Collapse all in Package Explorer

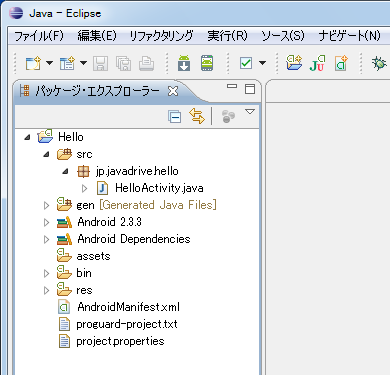175,117
